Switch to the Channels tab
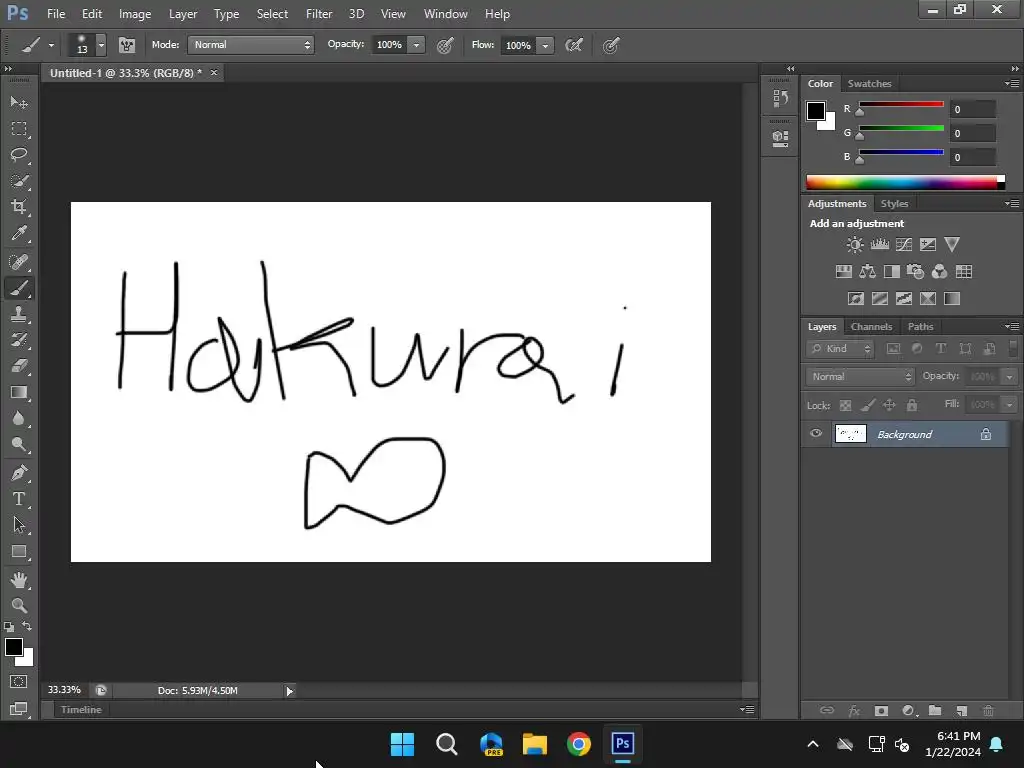 tap(871, 327)
